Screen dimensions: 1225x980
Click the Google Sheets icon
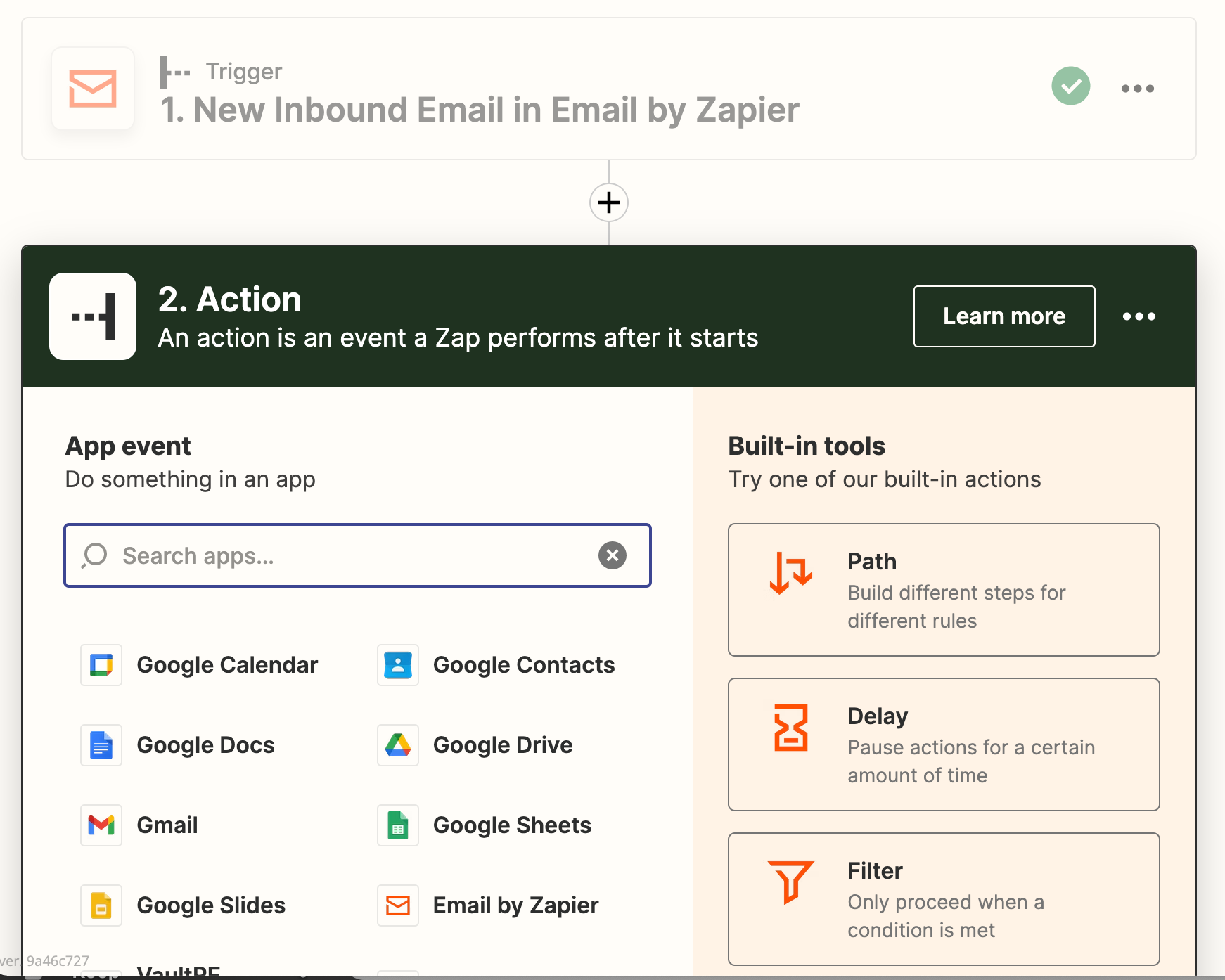point(398,825)
